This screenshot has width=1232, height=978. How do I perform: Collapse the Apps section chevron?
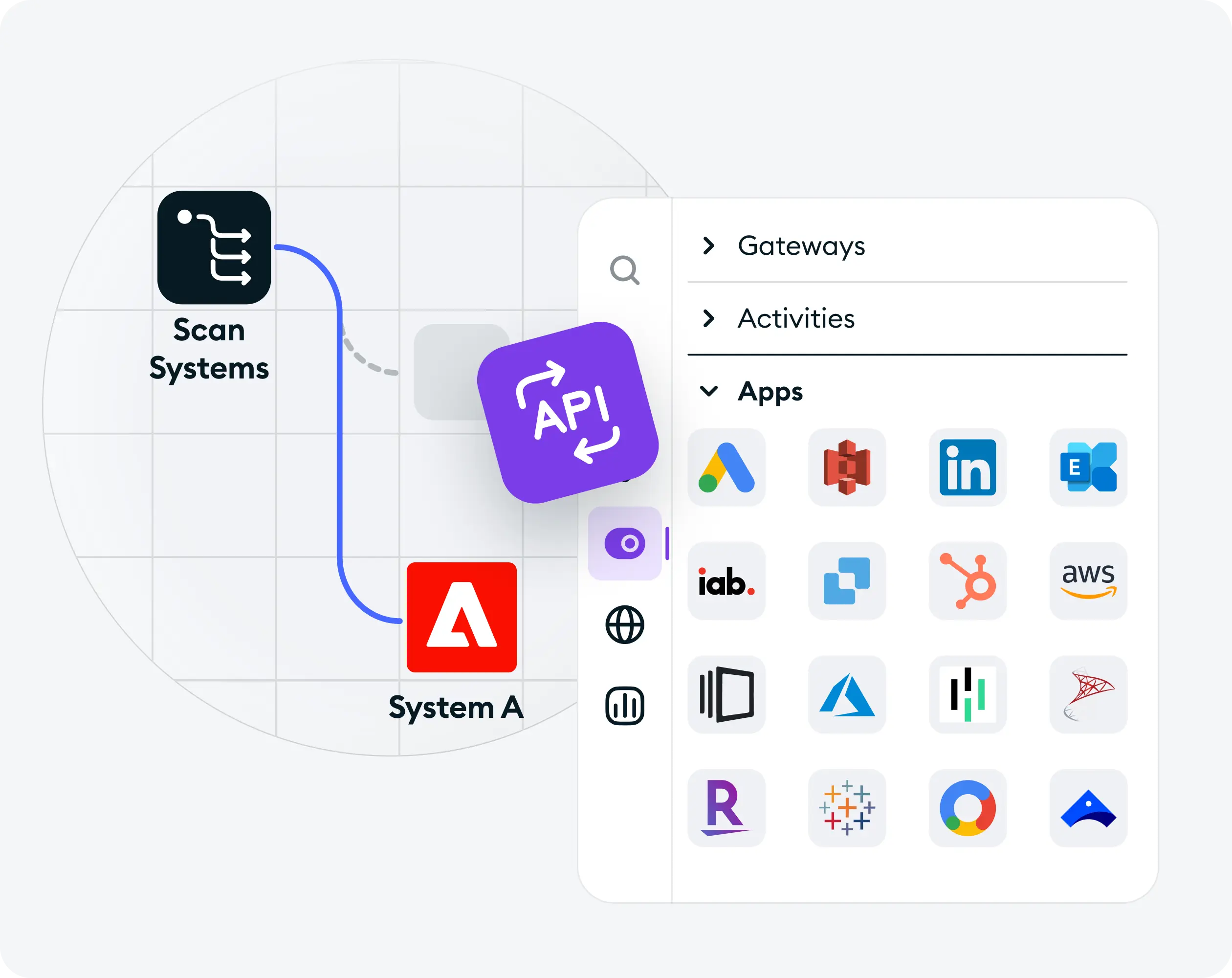click(x=708, y=391)
